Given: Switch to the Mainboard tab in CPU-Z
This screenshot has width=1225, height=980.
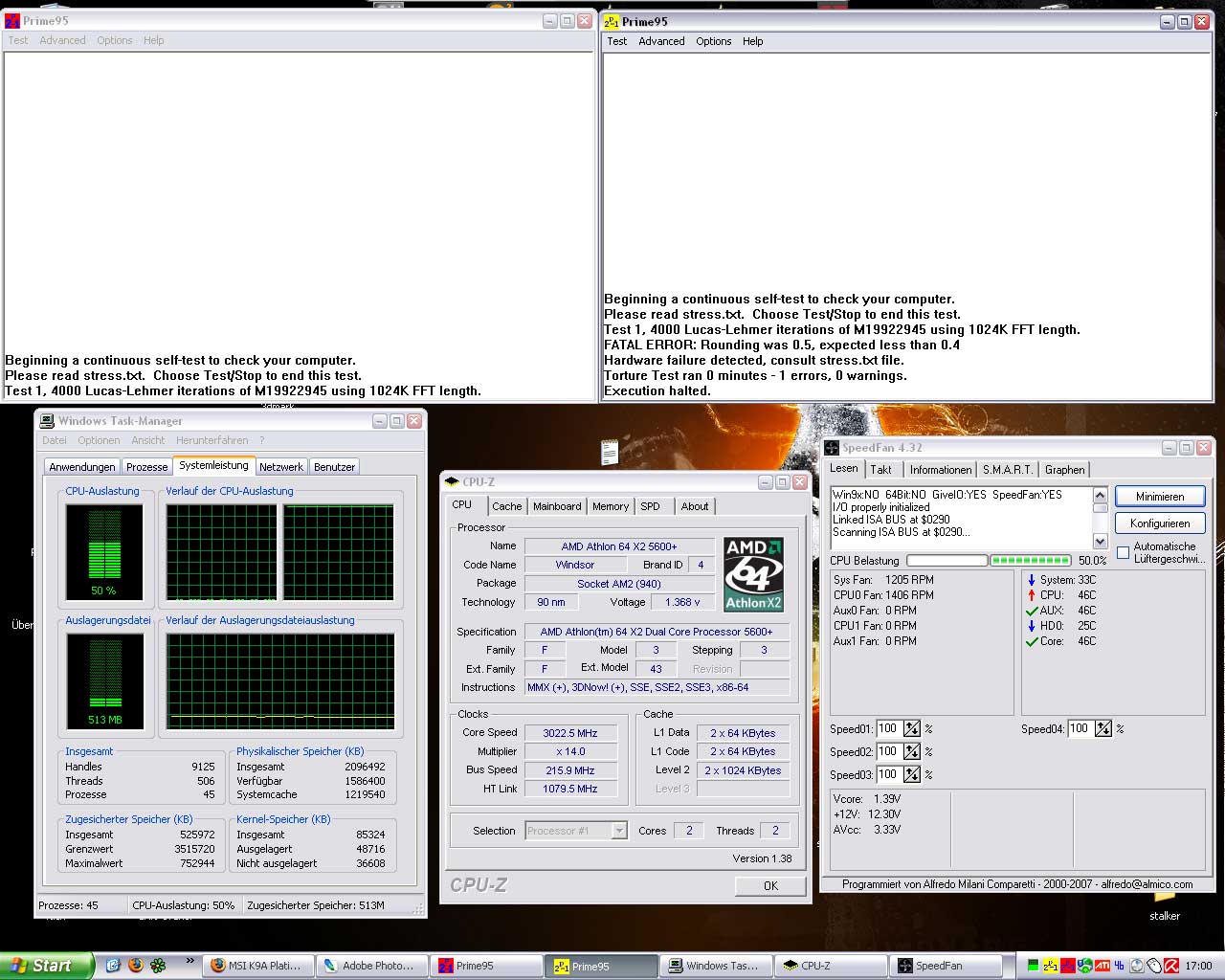Looking at the screenshot, I should click(557, 506).
